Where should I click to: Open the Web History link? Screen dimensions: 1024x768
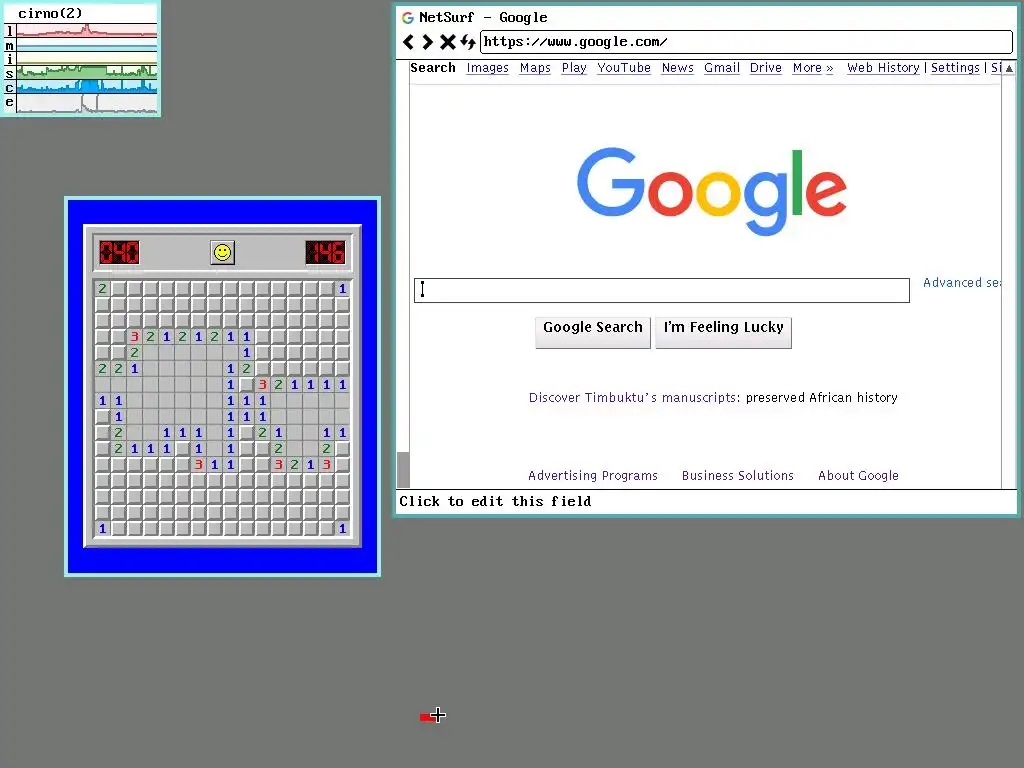click(x=883, y=68)
